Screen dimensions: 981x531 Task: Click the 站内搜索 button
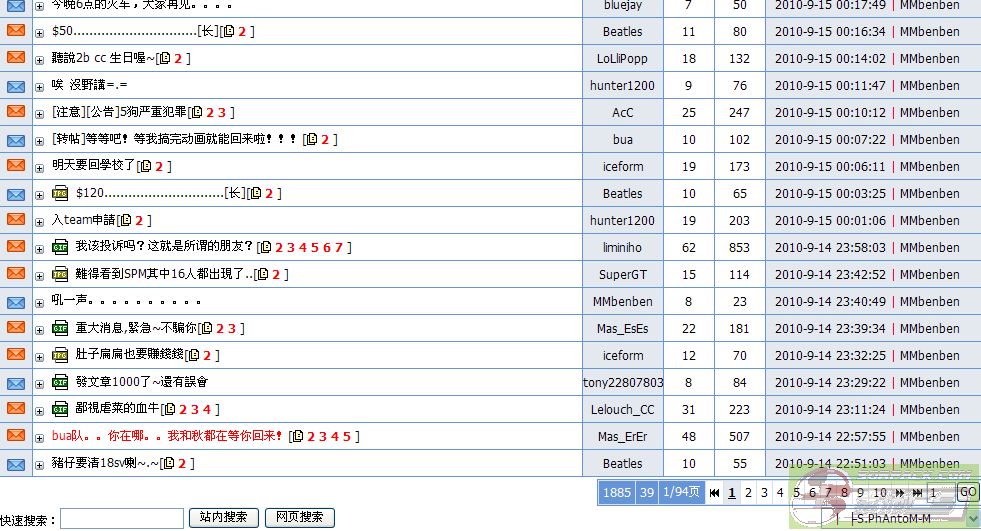point(223,517)
